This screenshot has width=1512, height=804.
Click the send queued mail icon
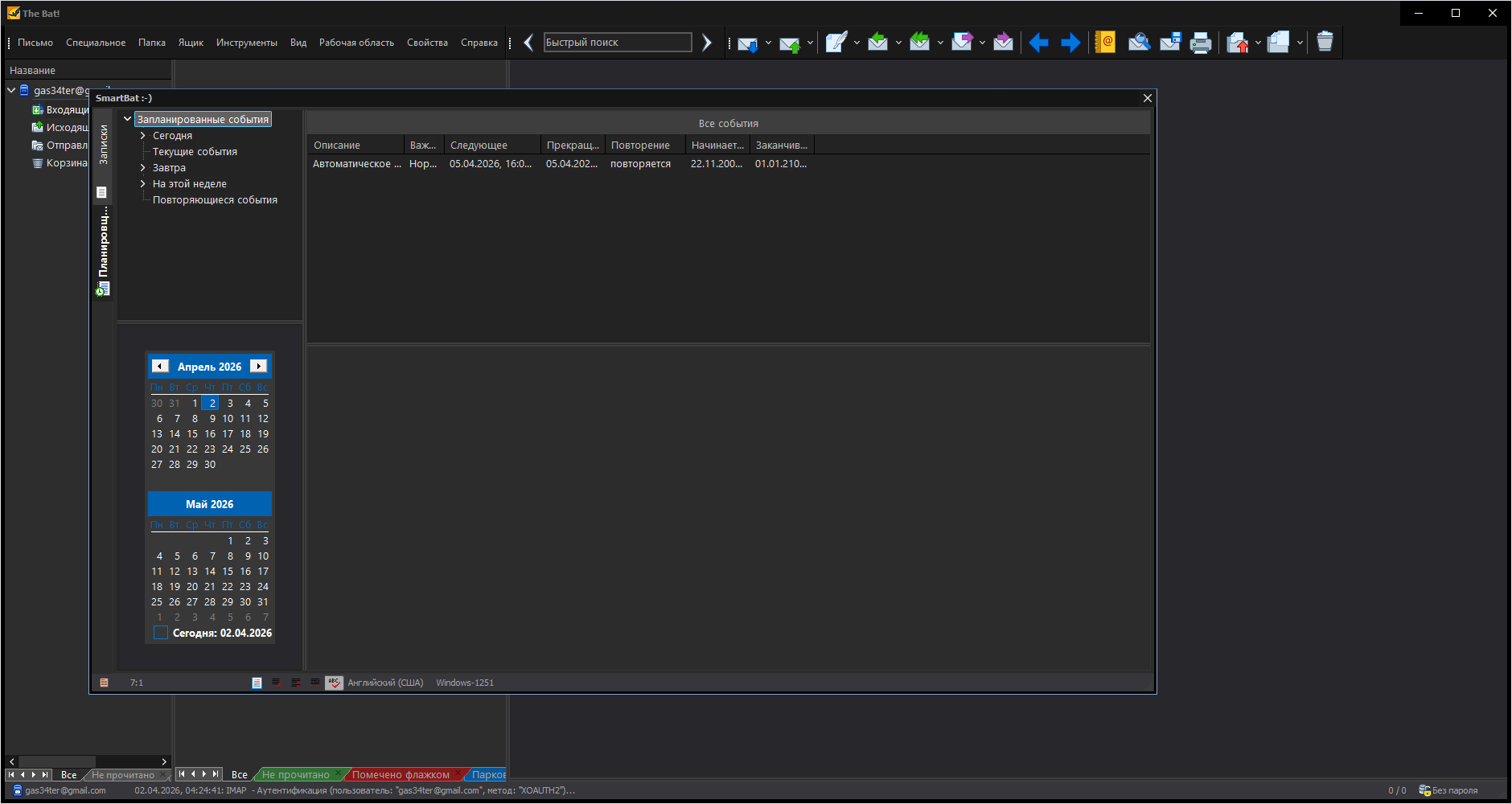coord(789,43)
